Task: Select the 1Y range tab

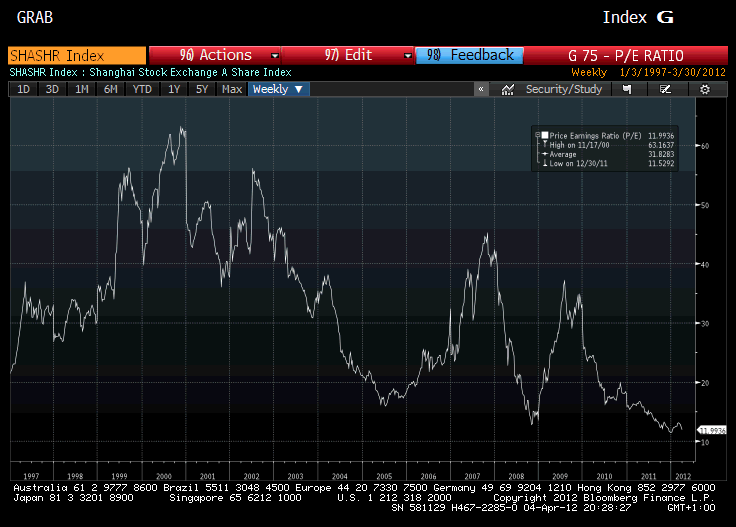Action: [174, 89]
